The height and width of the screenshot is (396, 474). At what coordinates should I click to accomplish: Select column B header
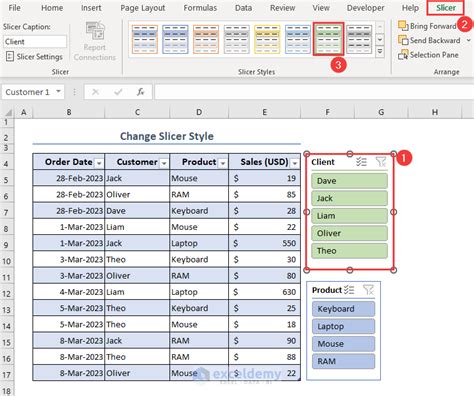pyautogui.click(x=69, y=112)
